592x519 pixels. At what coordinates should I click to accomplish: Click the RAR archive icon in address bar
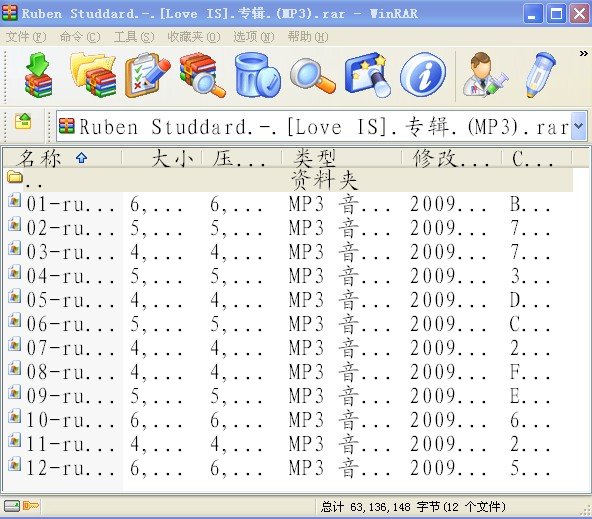click(66, 126)
